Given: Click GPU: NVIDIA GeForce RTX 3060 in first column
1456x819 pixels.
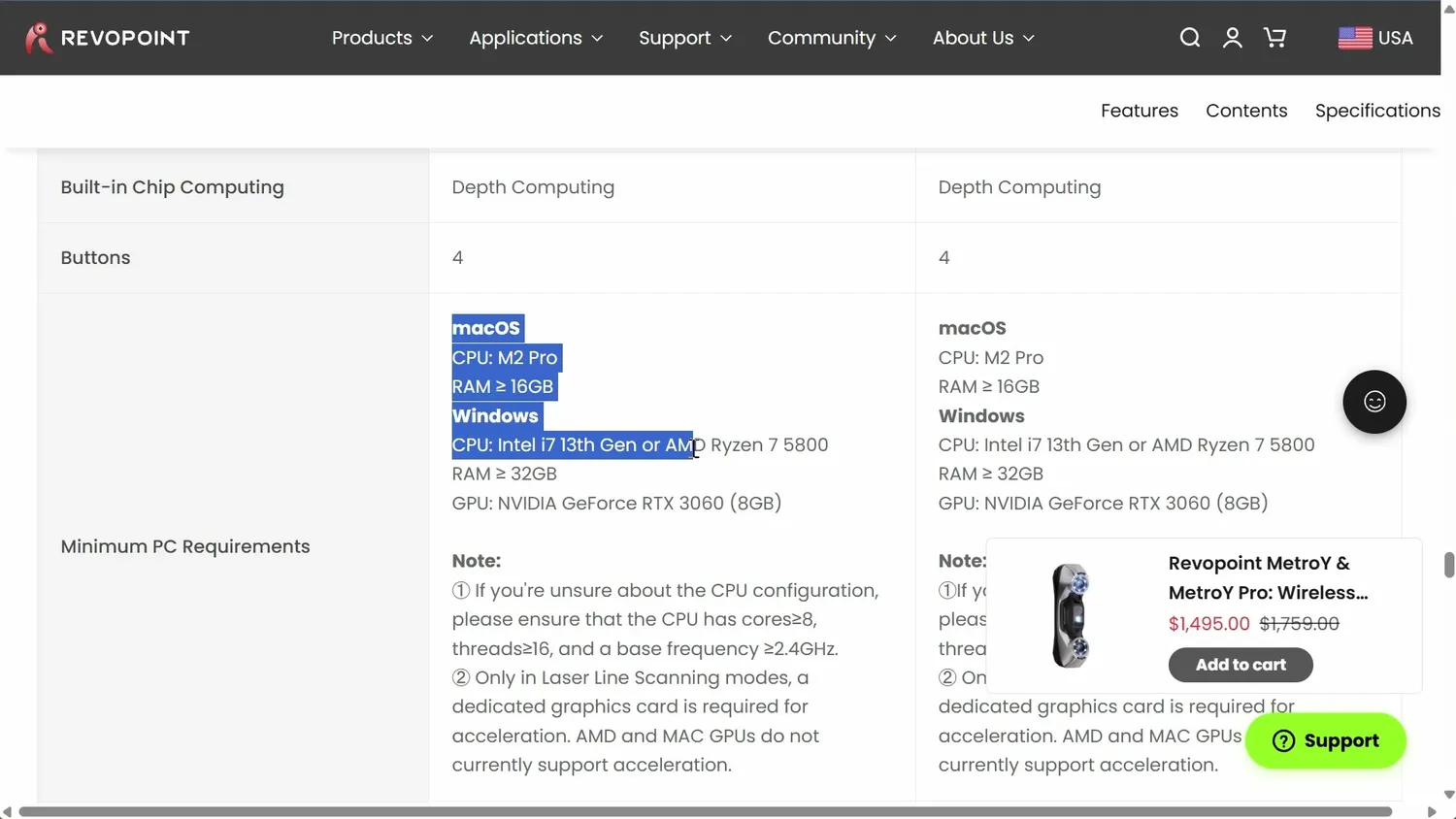Looking at the screenshot, I should coord(616,503).
